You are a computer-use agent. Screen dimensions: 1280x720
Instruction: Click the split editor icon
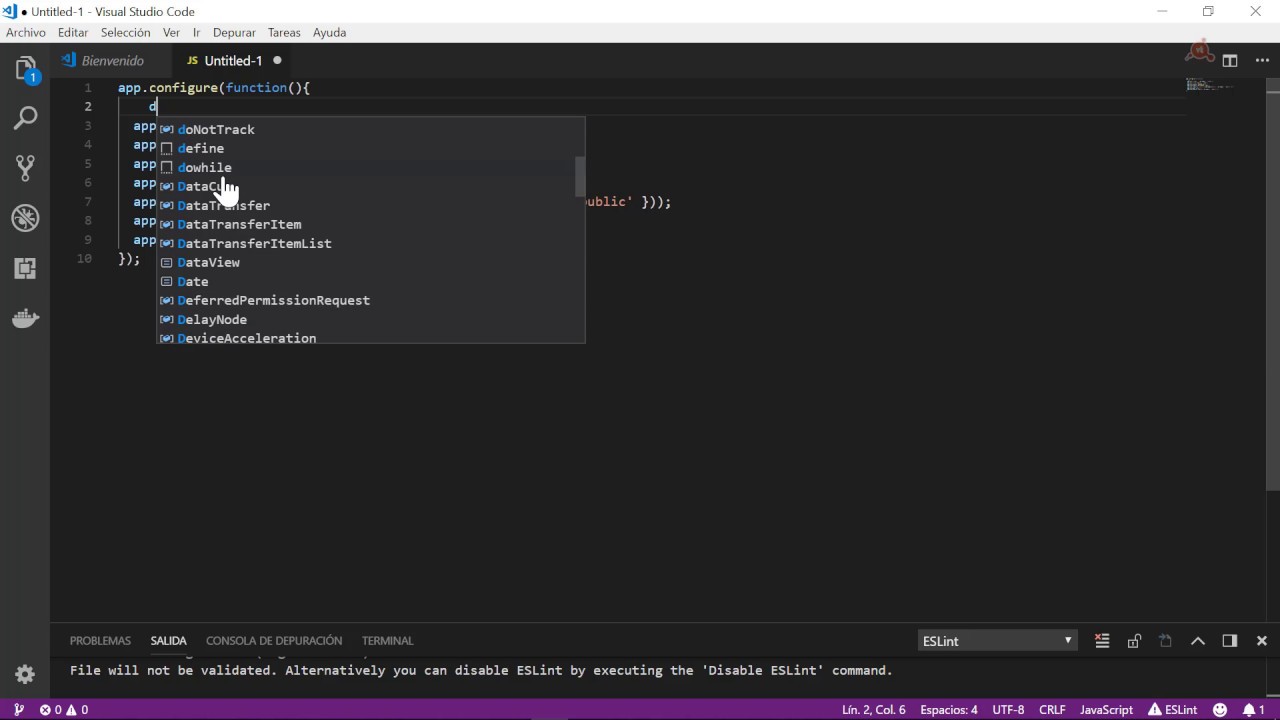1230,60
